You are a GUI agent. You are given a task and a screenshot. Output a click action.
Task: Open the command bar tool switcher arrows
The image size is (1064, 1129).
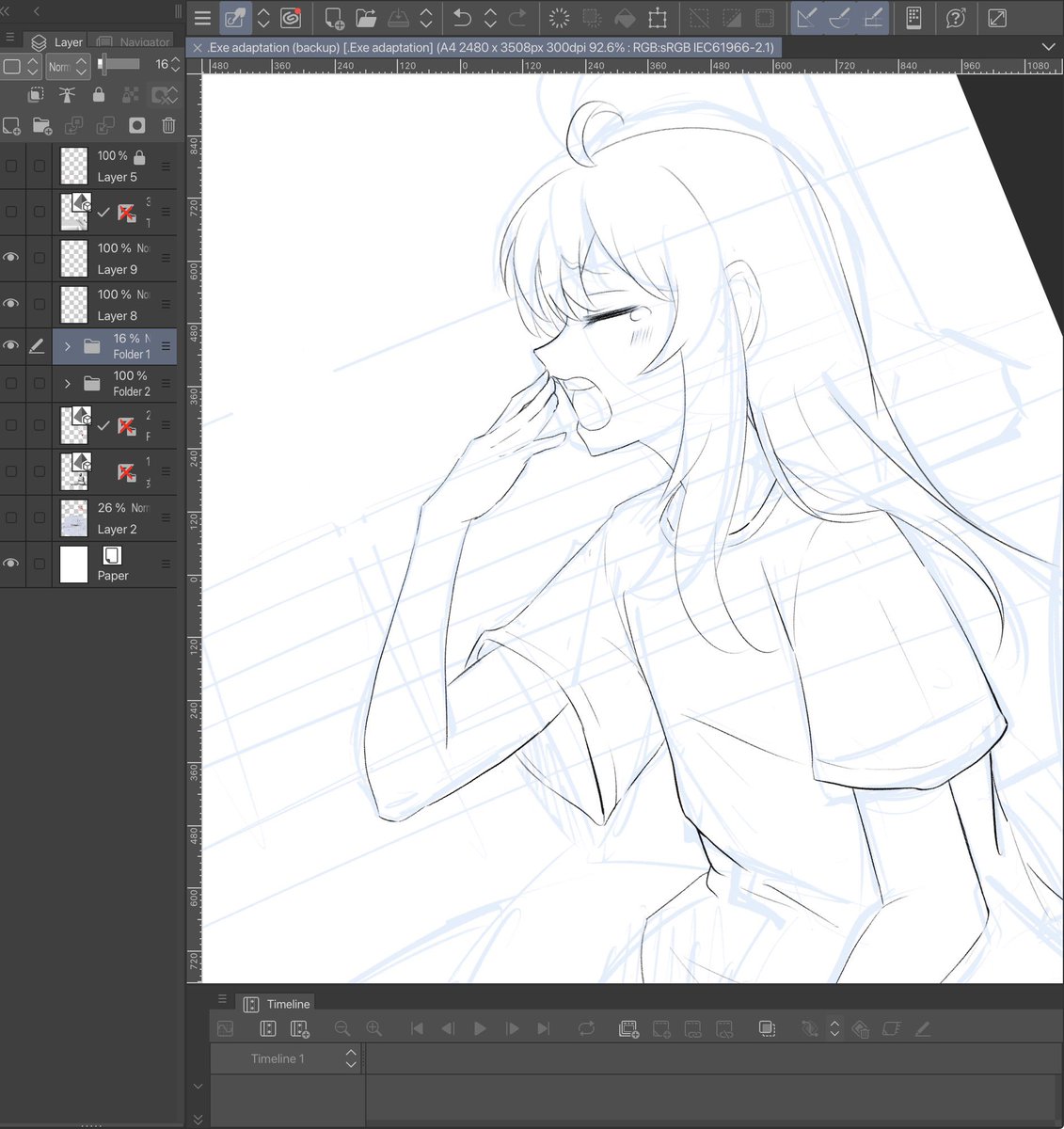point(263,18)
